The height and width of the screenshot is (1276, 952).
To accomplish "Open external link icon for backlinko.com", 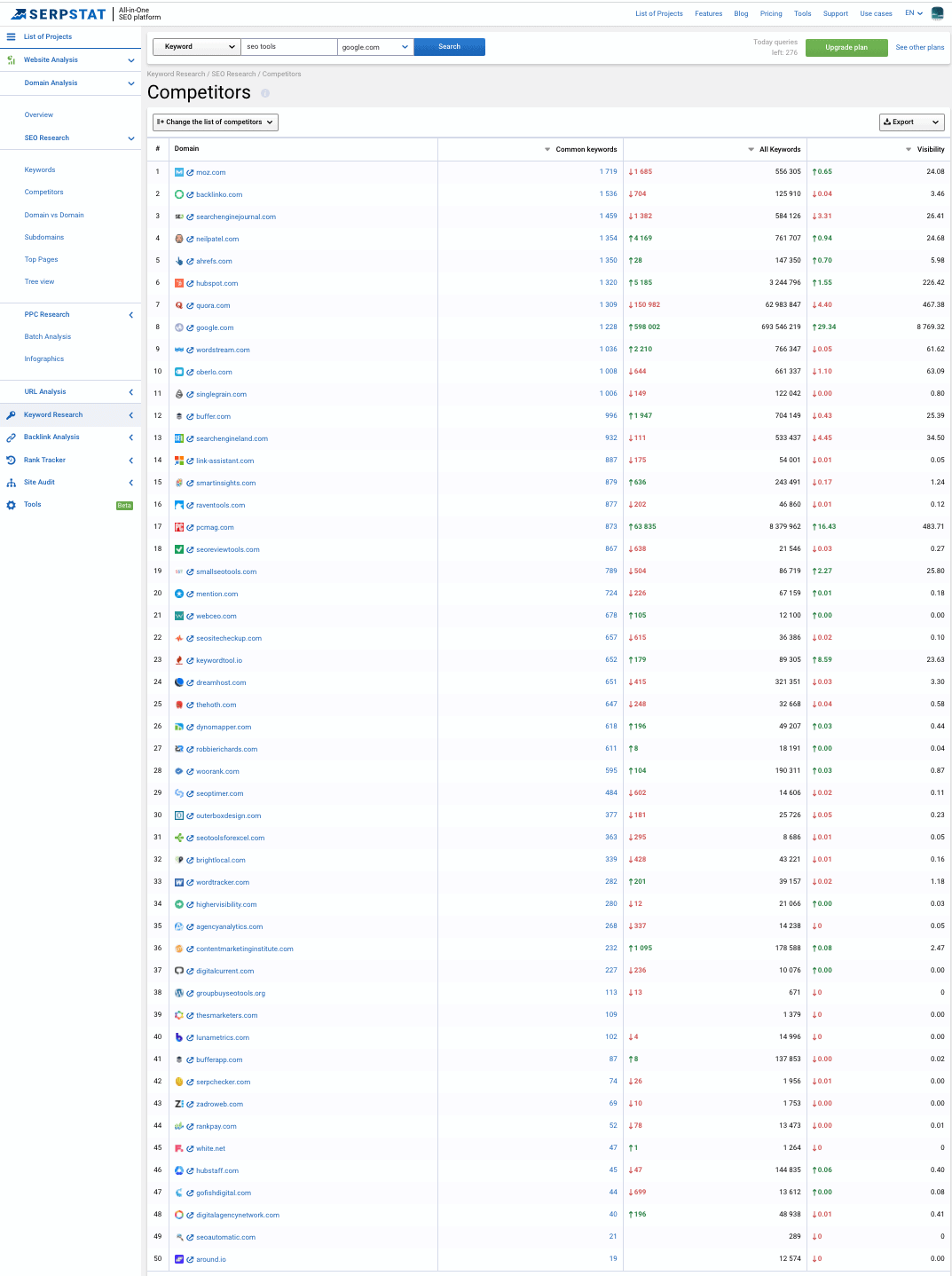I will [190, 194].
